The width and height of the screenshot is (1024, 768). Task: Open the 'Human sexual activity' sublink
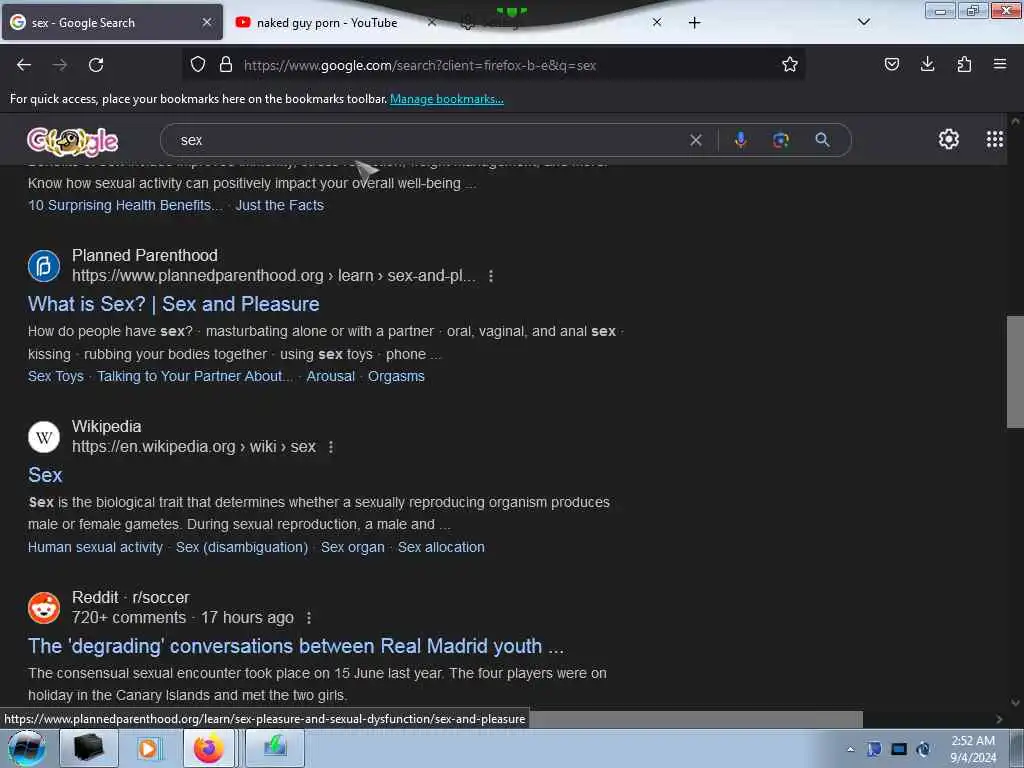[x=95, y=547]
